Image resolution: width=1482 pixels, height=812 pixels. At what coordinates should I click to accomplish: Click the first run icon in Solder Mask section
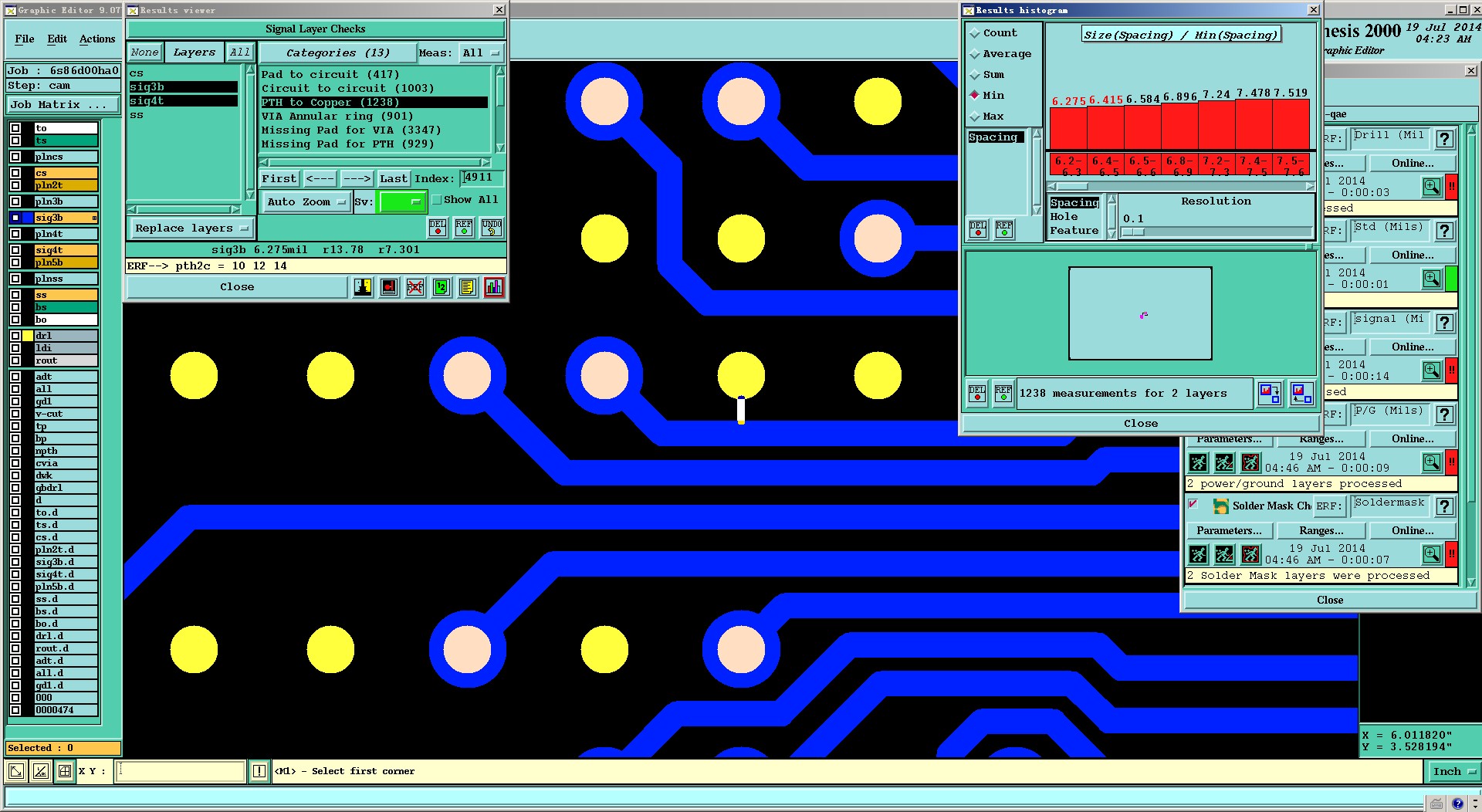coord(1198,554)
